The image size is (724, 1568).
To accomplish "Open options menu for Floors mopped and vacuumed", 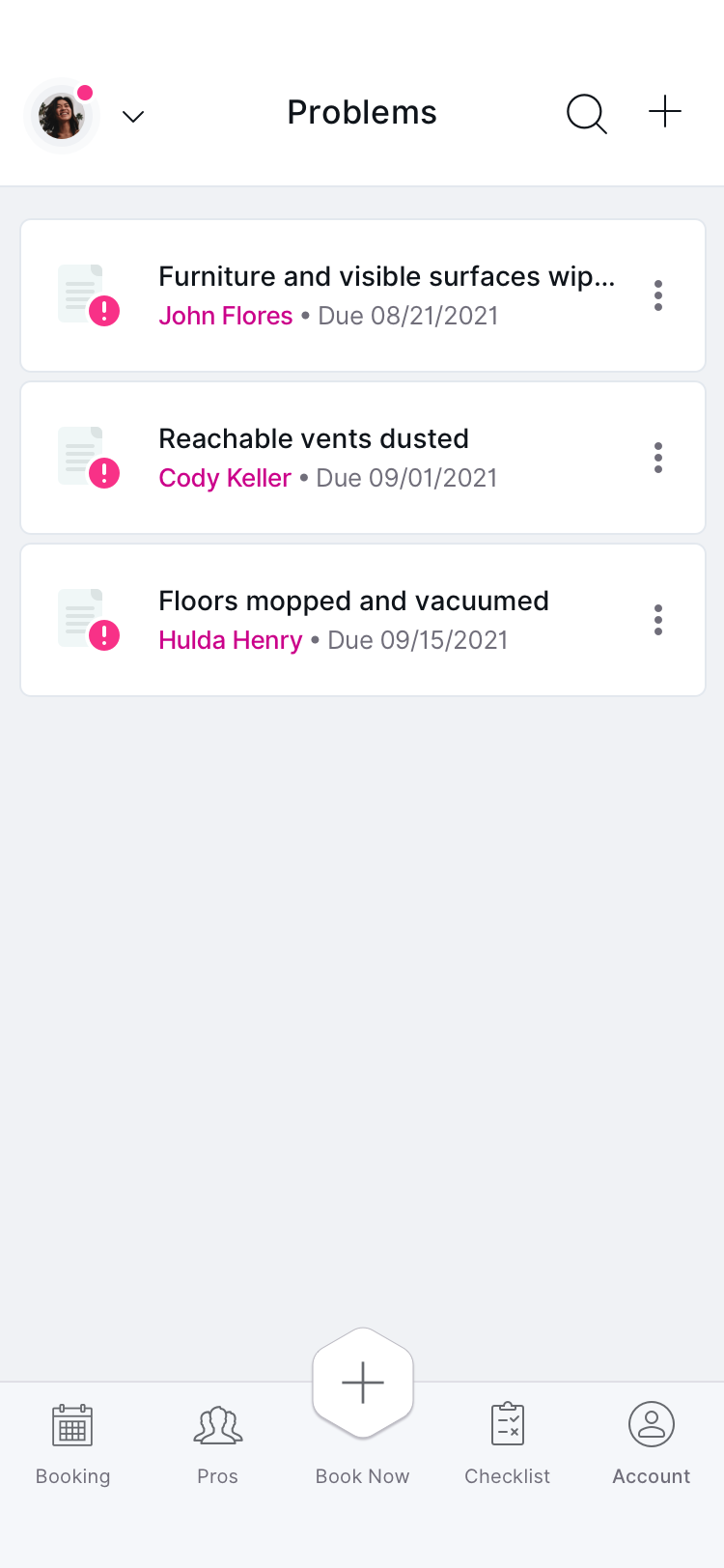I will click(658, 620).
